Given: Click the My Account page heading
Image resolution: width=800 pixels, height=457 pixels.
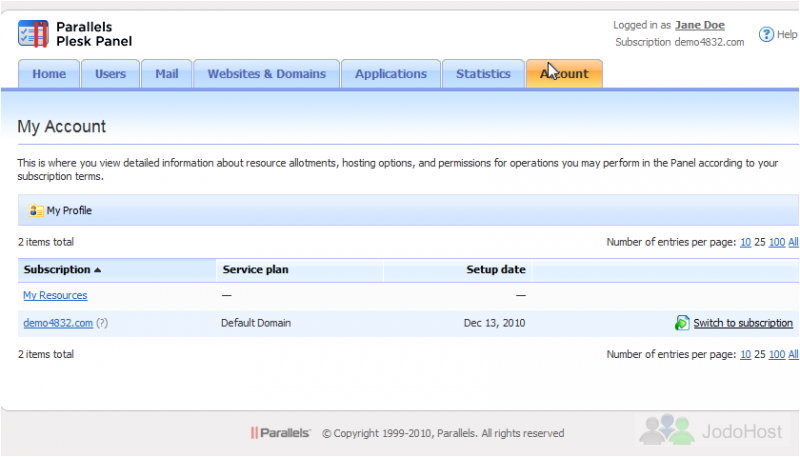Looking at the screenshot, I should pyautogui.click(x=62, y=126).
